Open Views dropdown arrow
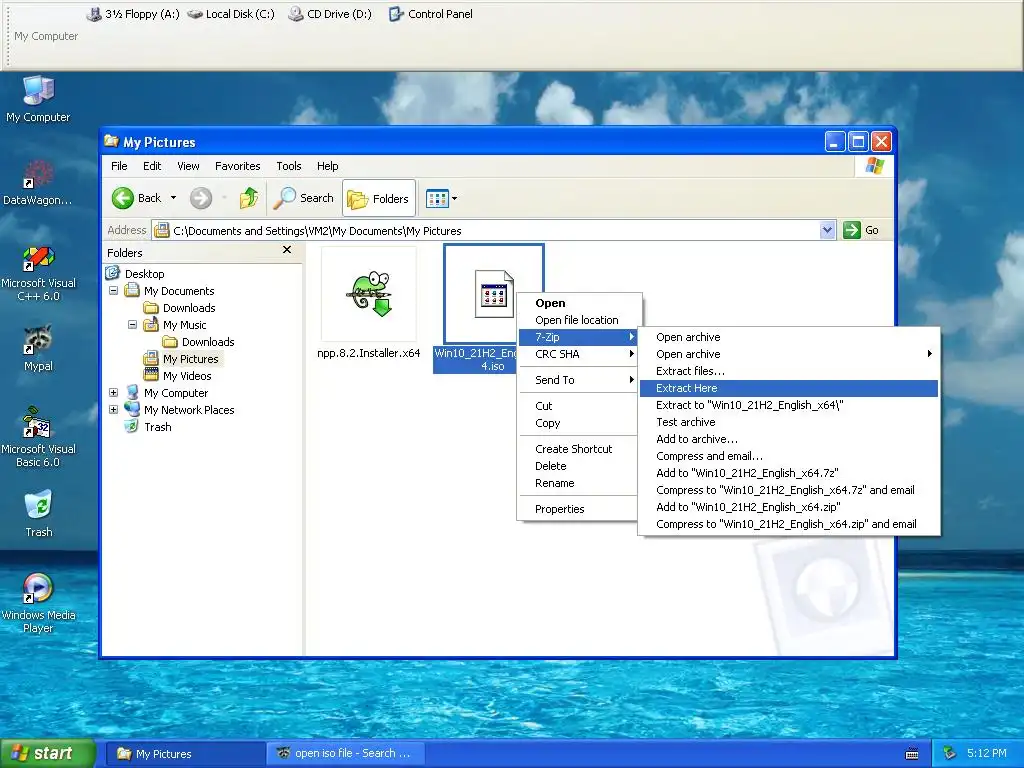This screenshot has height=768, width=1024. 455,199
